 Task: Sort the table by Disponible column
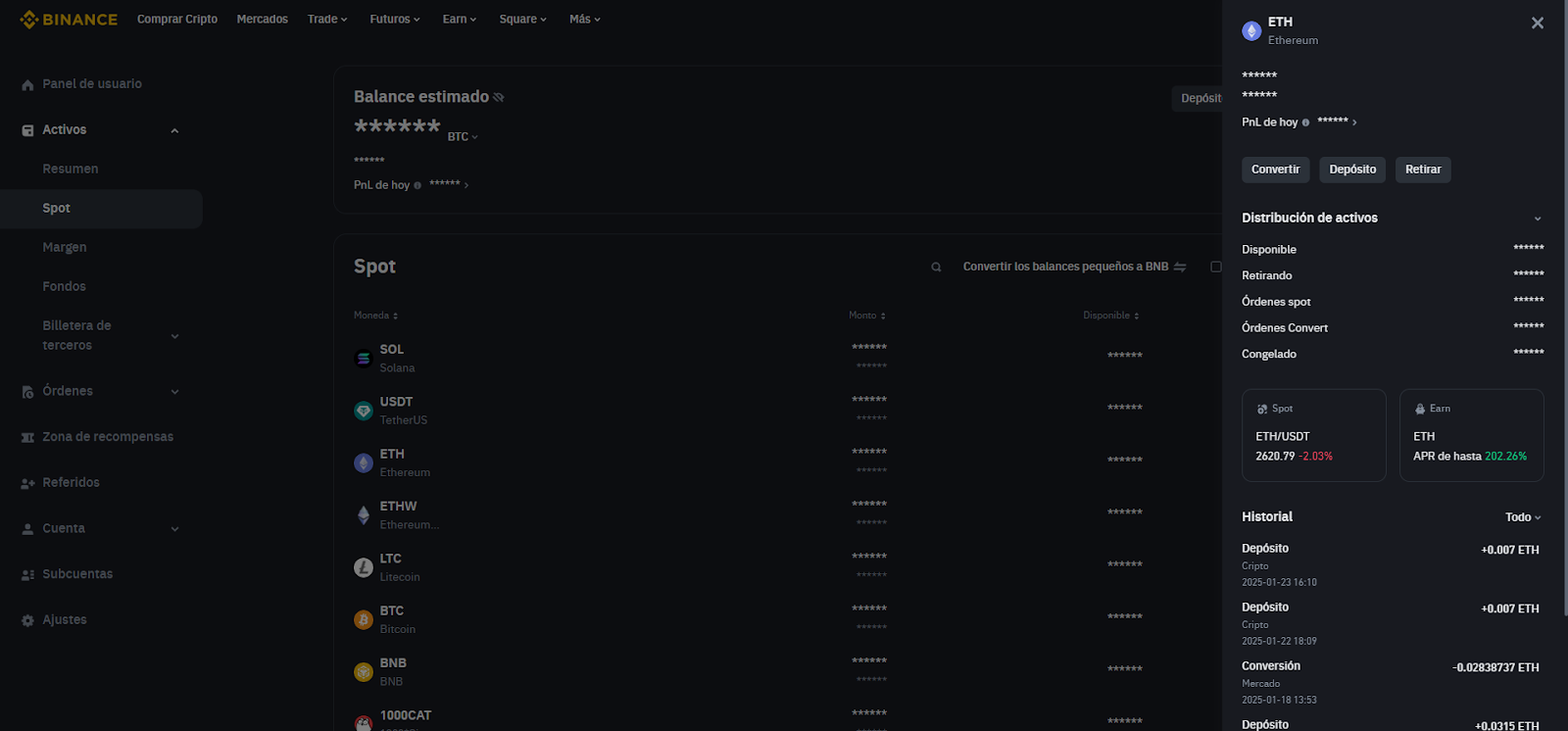pos(1111,316)
